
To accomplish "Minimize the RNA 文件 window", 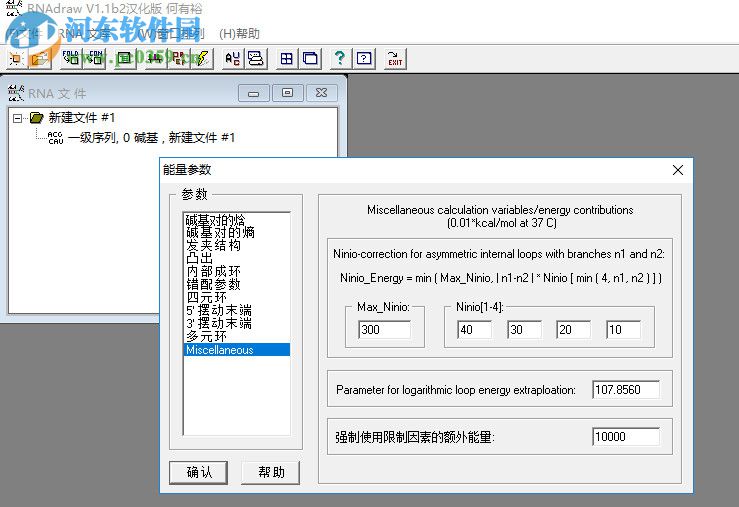I will [x=254, y=93].
